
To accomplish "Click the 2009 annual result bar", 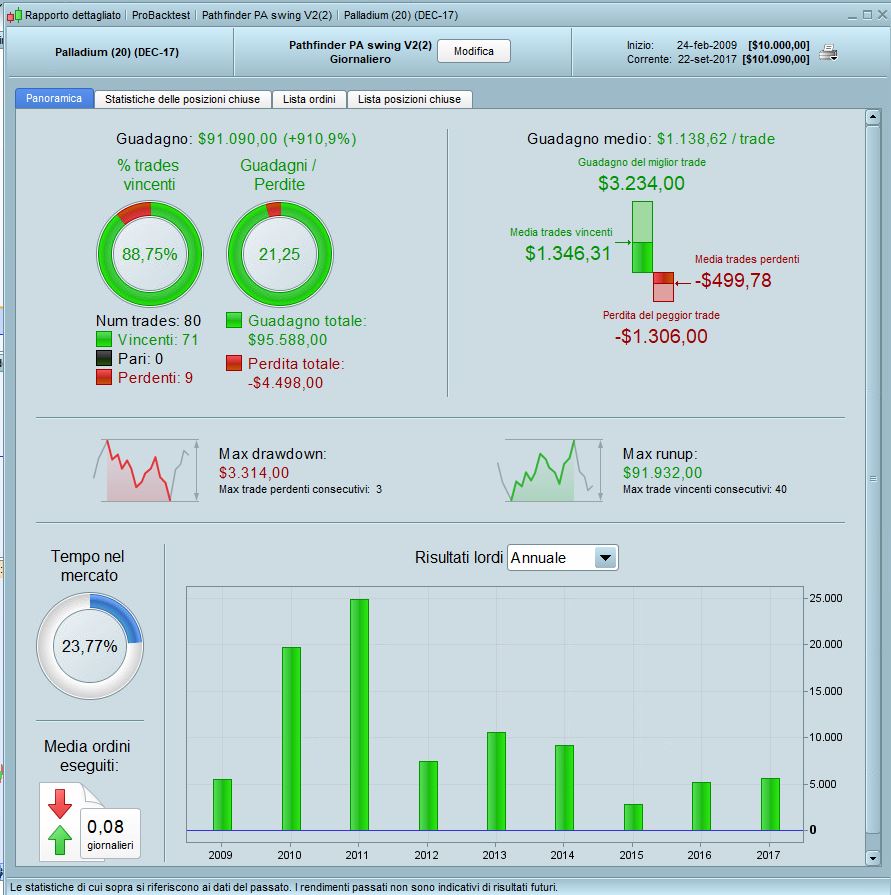I will coord(223,804).
